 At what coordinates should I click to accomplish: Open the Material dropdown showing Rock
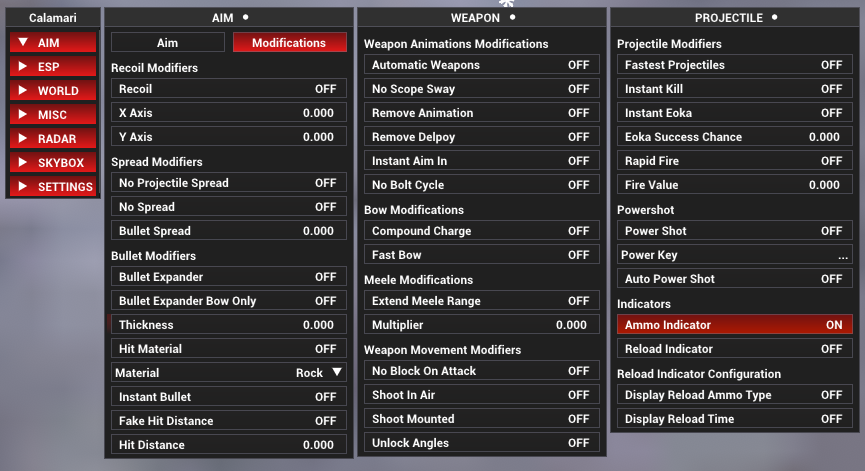228,373
